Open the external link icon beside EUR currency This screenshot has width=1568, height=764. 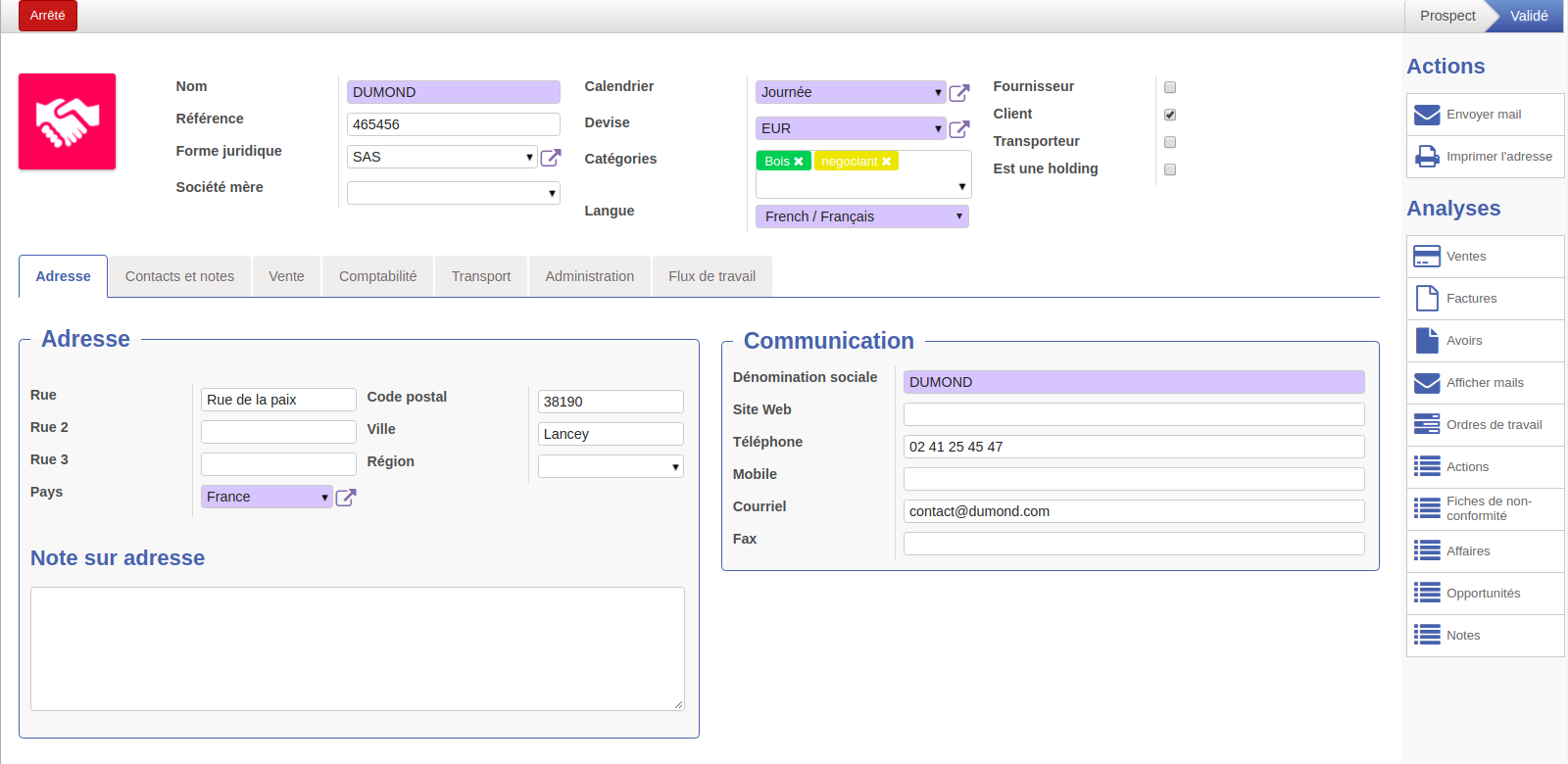[x=959, y=129]
